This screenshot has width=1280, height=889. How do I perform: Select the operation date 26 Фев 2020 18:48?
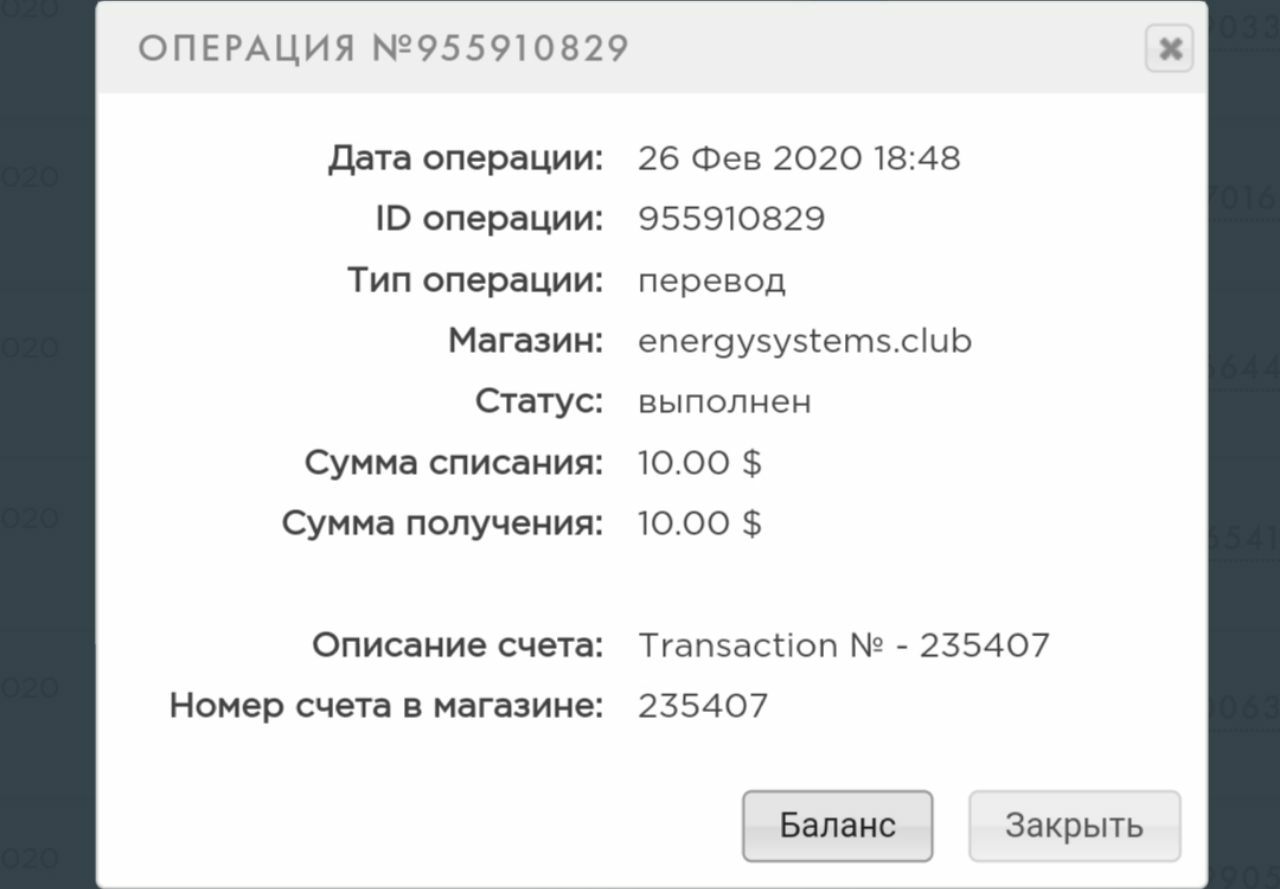click(x=798, y=158)
